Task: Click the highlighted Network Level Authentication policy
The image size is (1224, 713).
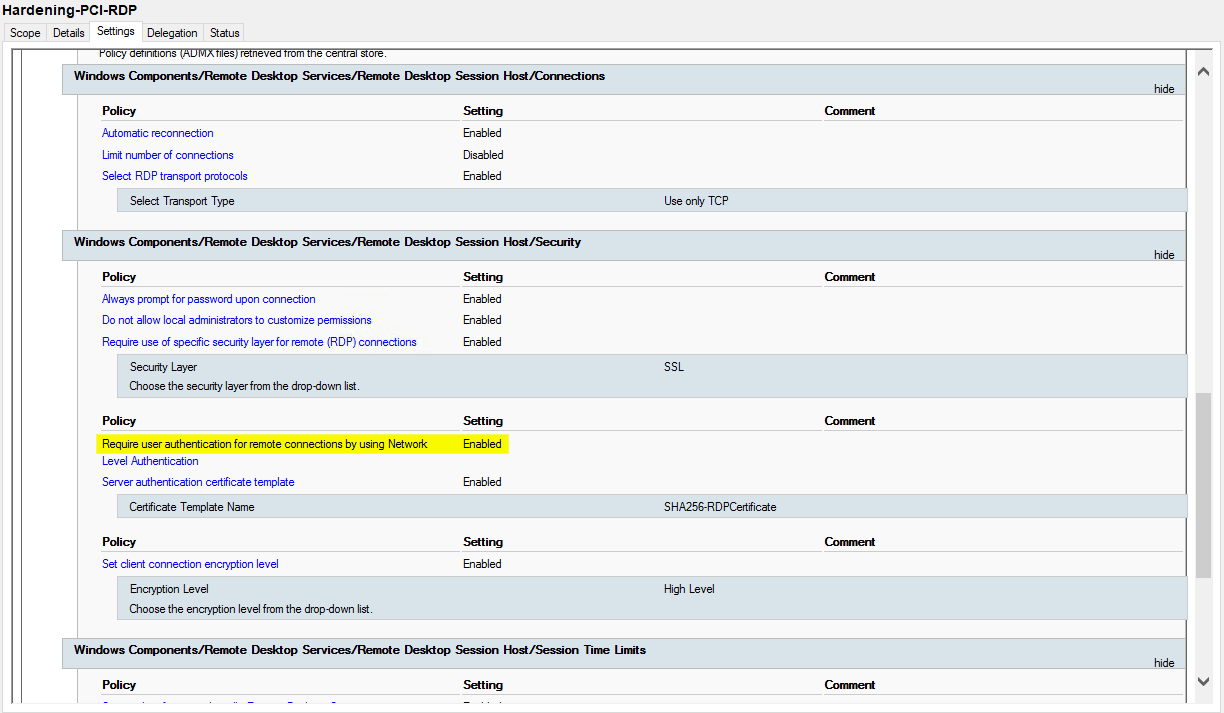Action: [264, 444]
